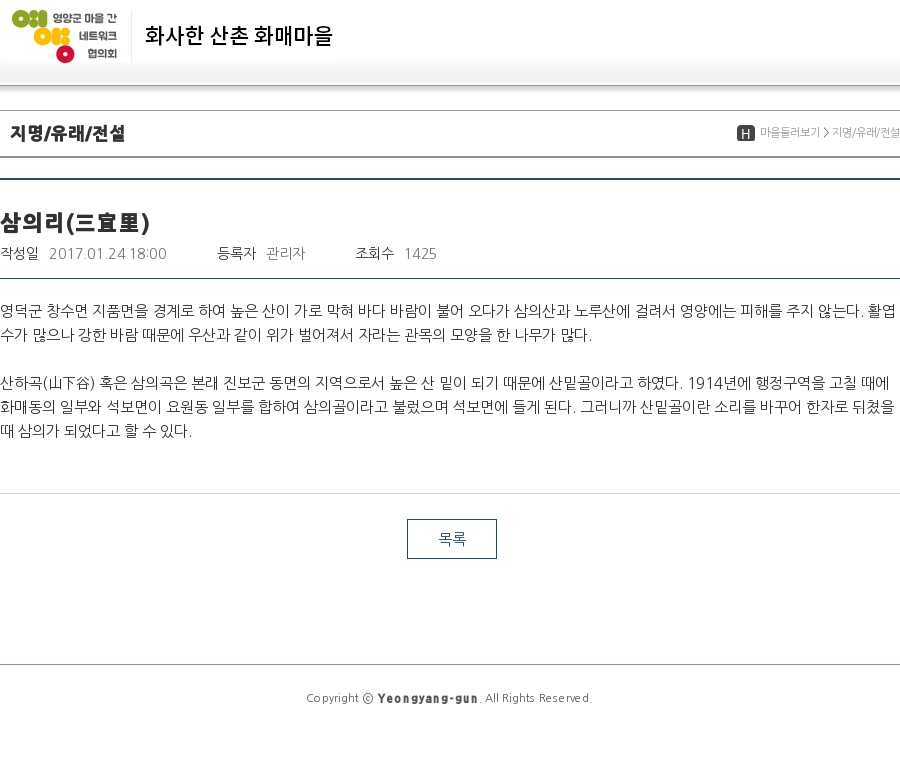Click Yeongyang-gun in the copyright footer
This screenshot has width=900, height=765.
click(x=428, y=698)
